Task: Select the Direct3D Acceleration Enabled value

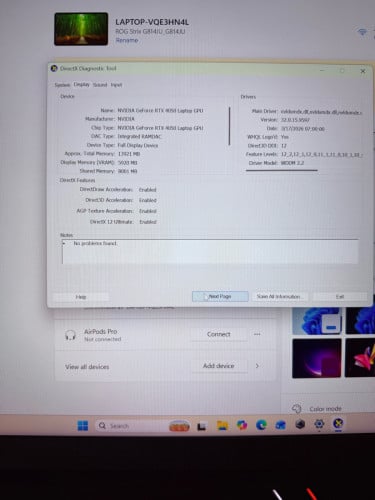Action: click(x=148, y=200)
